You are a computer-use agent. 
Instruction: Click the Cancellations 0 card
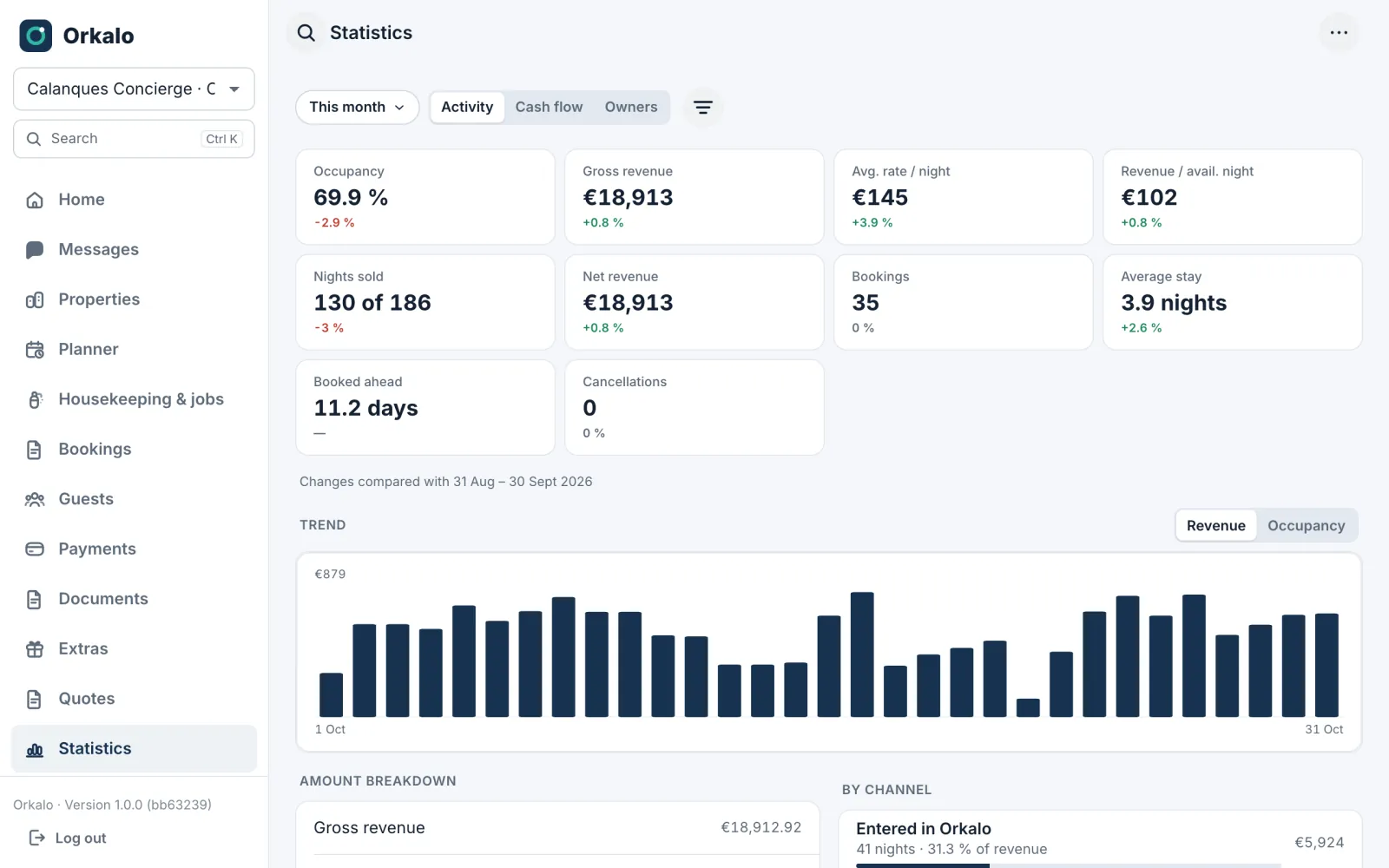coord(694,407)
